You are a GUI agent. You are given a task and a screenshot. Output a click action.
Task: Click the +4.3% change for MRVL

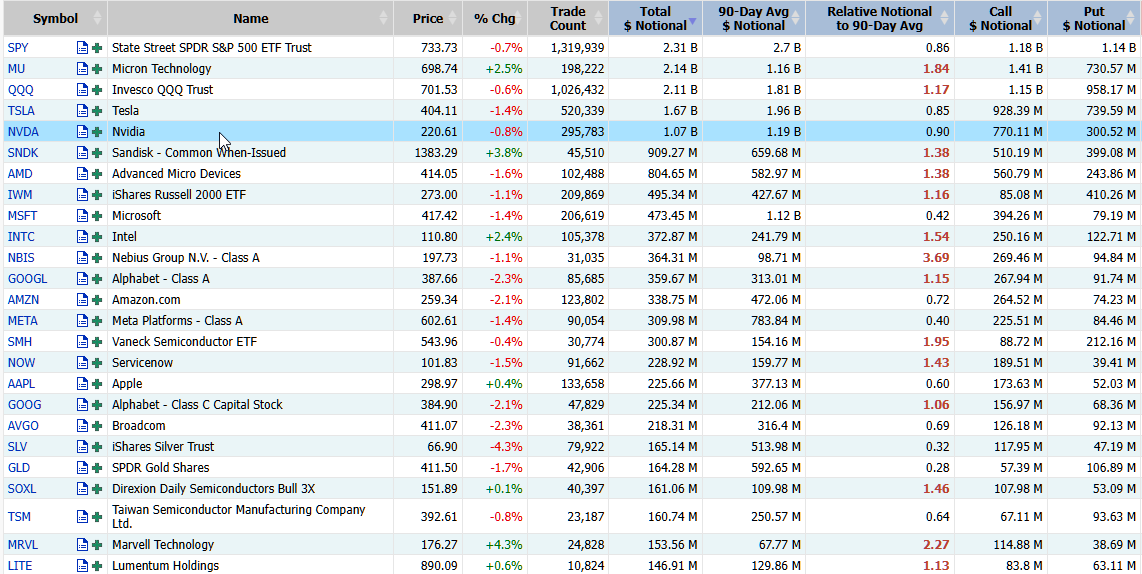tap(506, 545)
